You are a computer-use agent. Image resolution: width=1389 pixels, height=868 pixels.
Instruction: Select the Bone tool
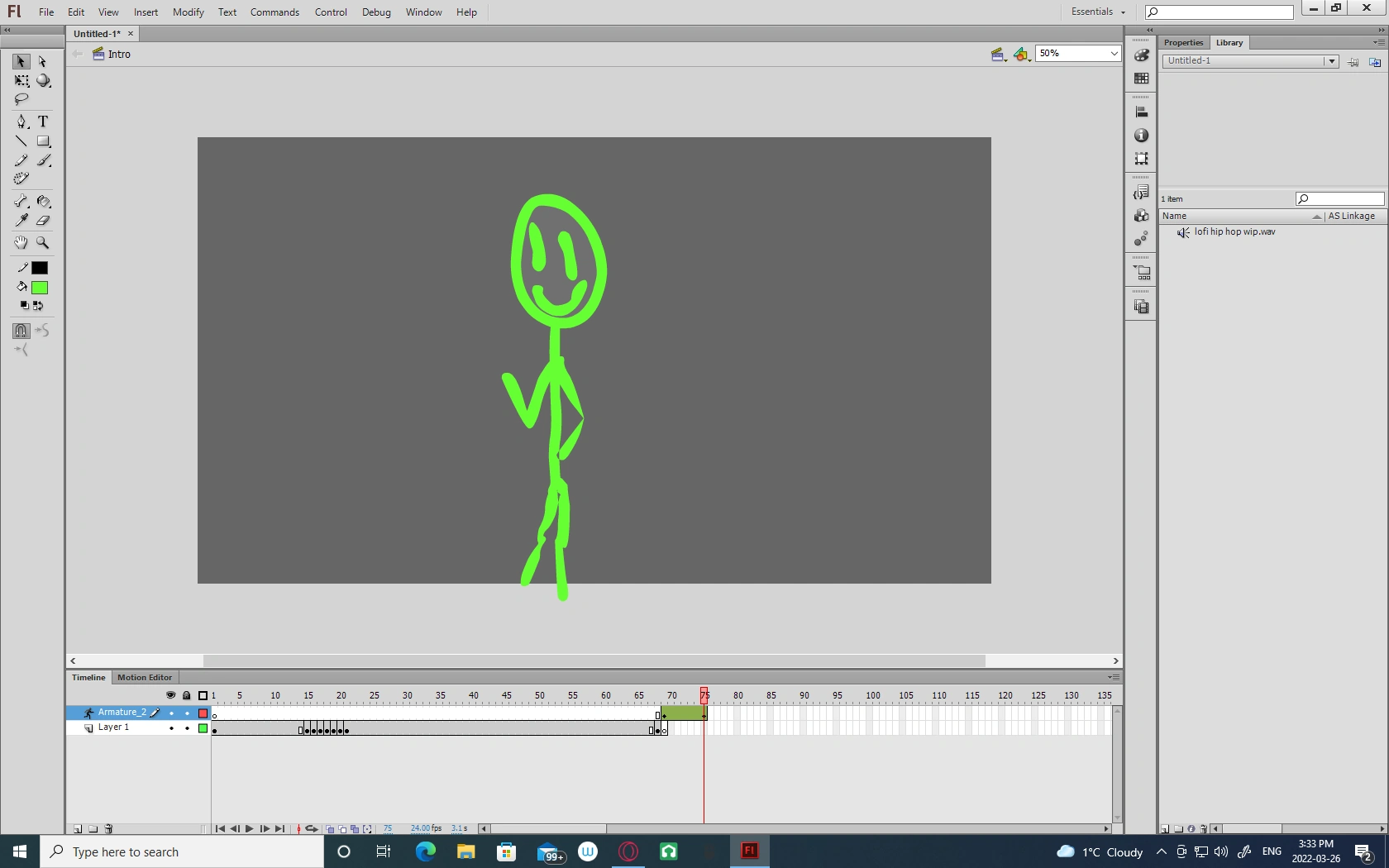(21, 201)
